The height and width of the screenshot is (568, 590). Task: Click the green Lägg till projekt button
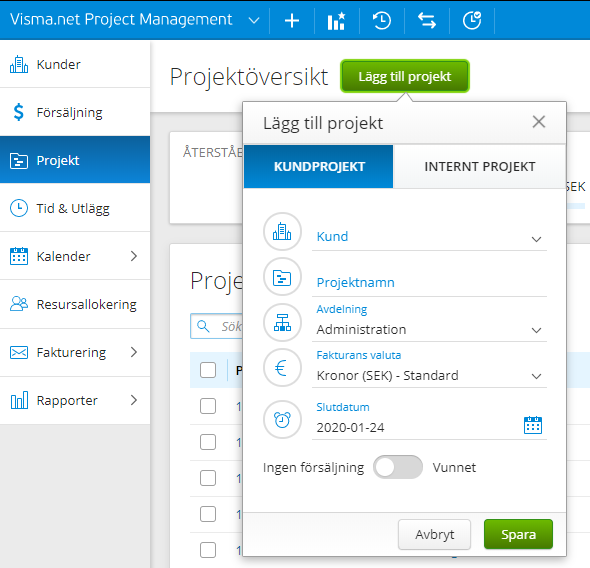click(x=404, y=76)
